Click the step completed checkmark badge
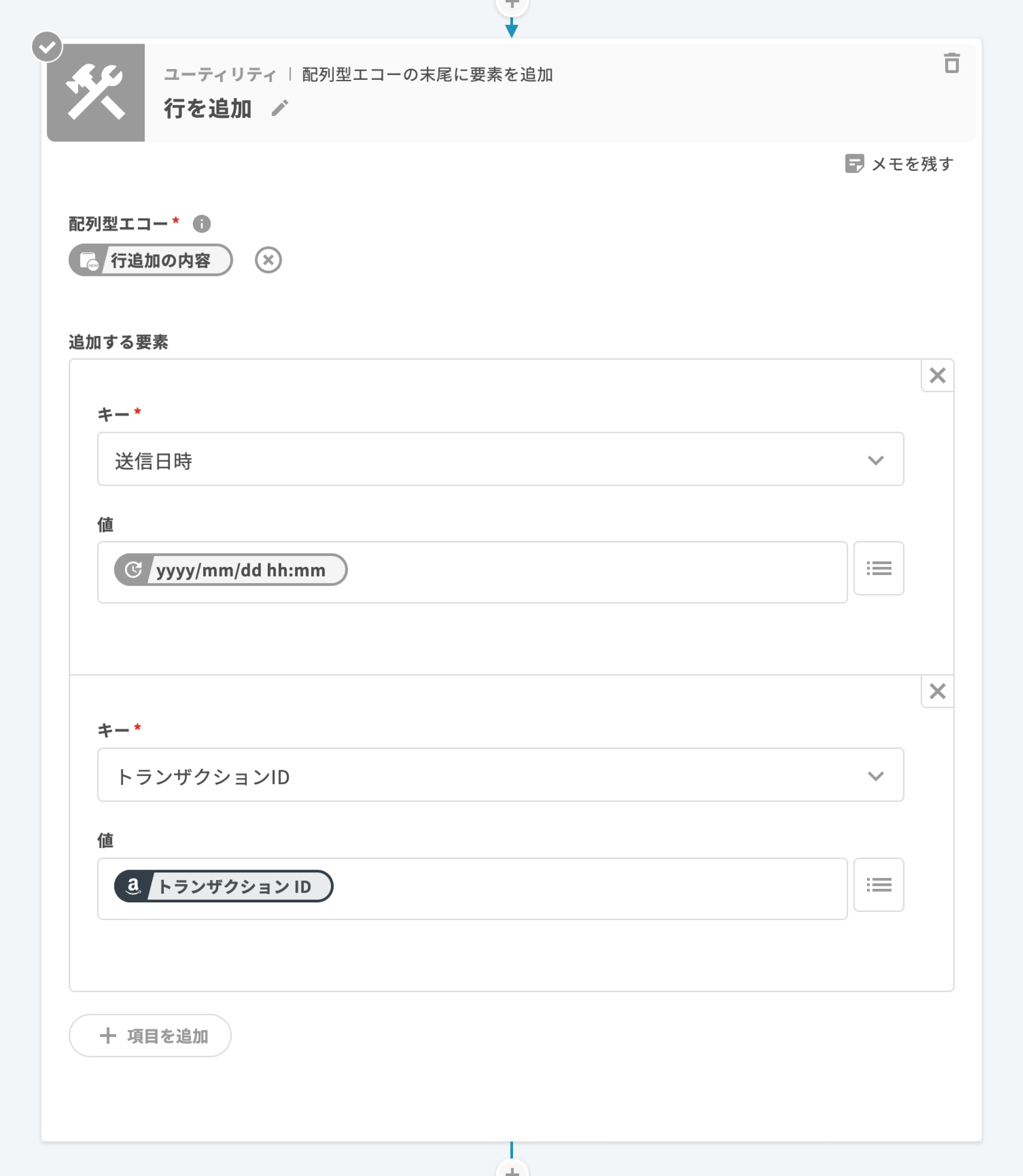The width and height of the screenshot is (1023, 1176). (x=47, y=47)
